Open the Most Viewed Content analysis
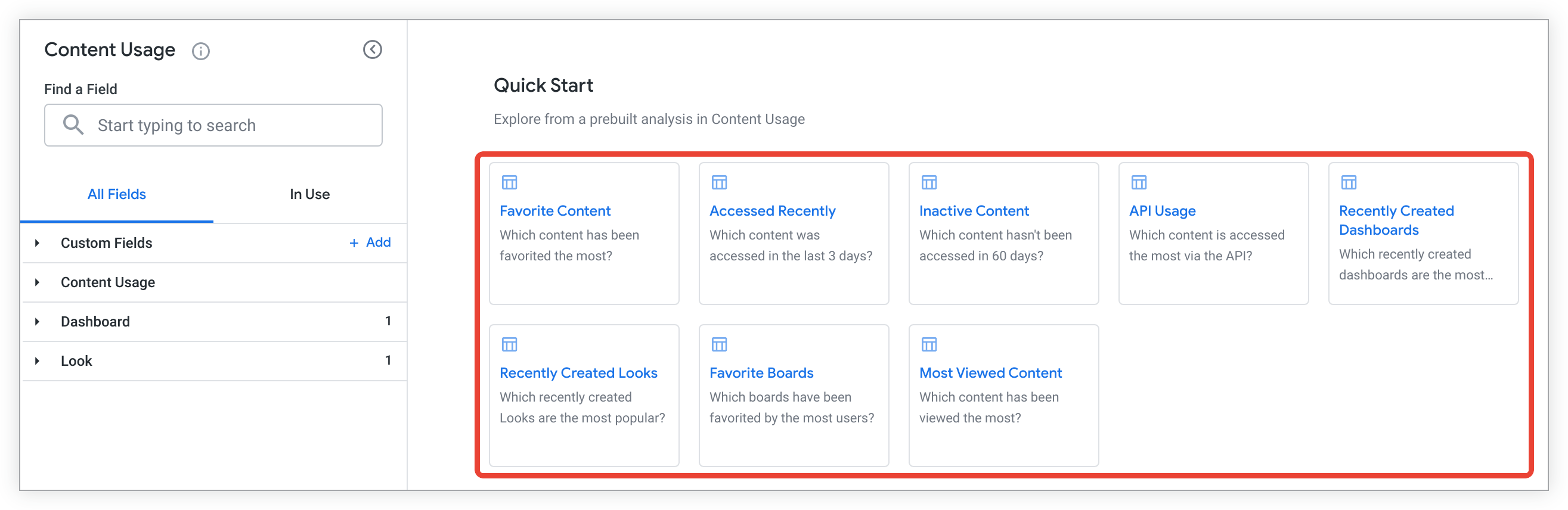 [990, 372]
